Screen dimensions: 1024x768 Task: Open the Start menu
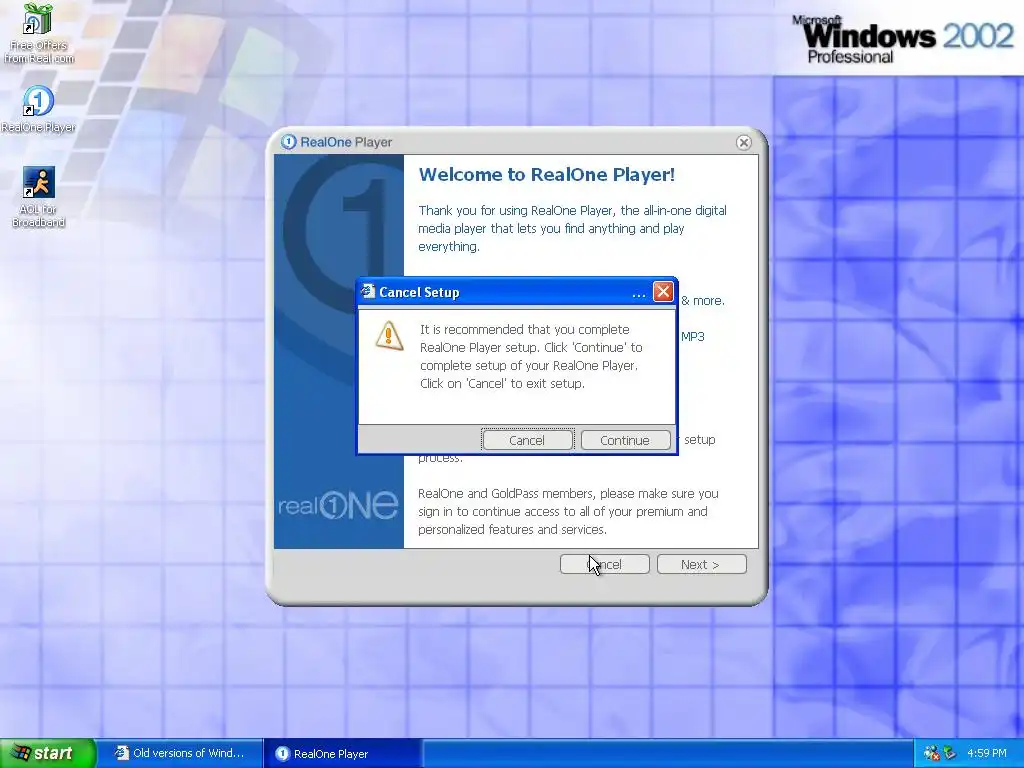(x=48, y=753)
